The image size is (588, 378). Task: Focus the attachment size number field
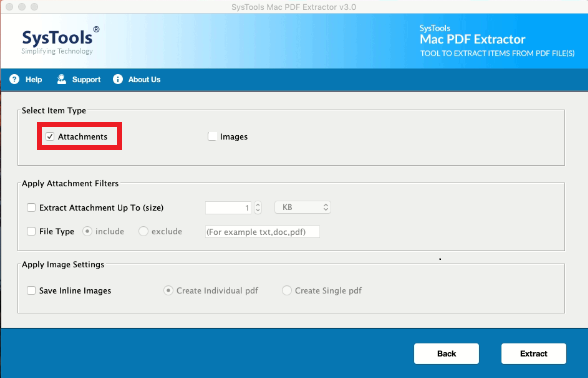tap(228, 208)
